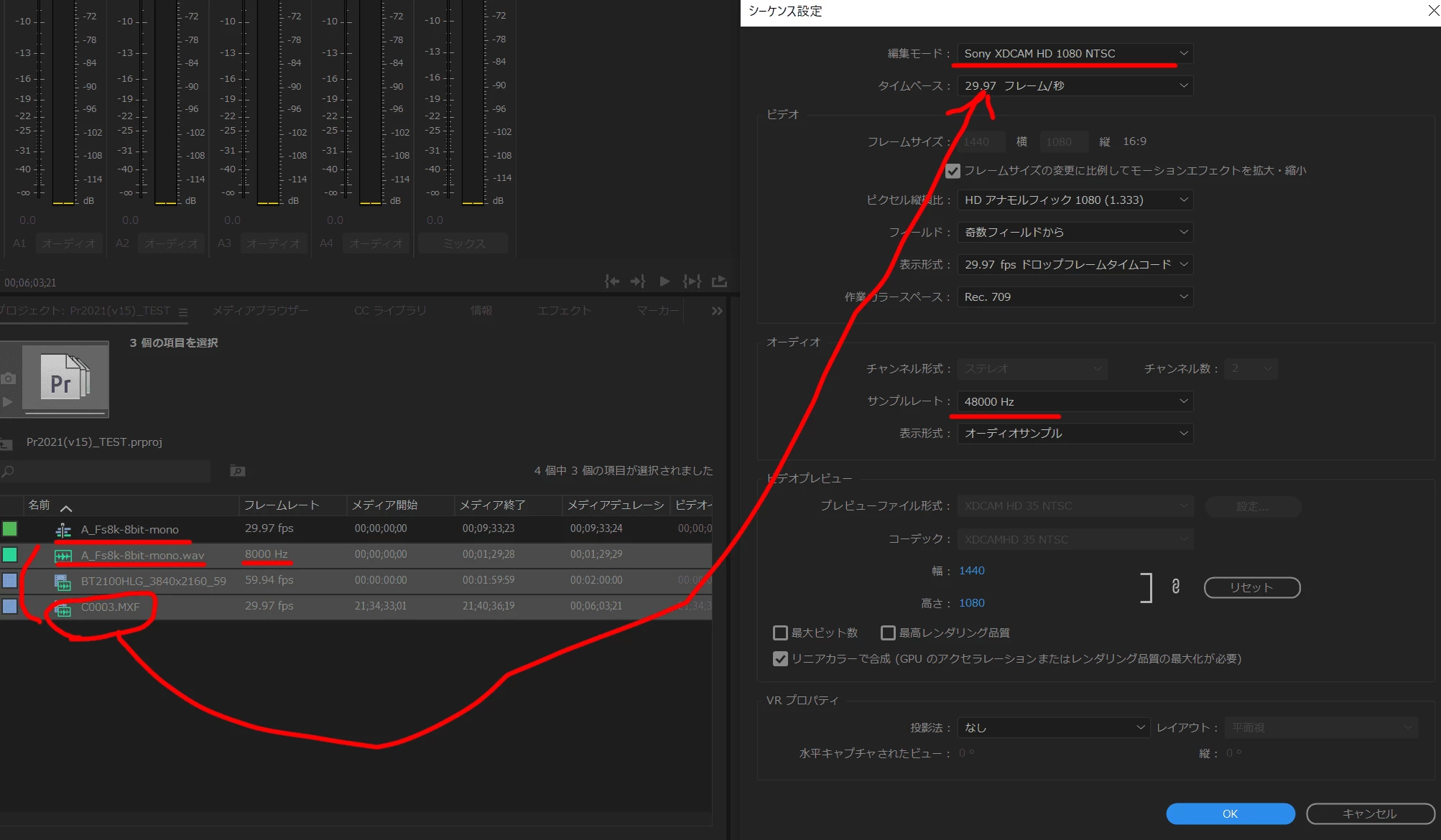Viewport: 1441px width, 840px height.
Task: Open the サンプルレート 48000 Hz dropdown
Action: 1075,401
